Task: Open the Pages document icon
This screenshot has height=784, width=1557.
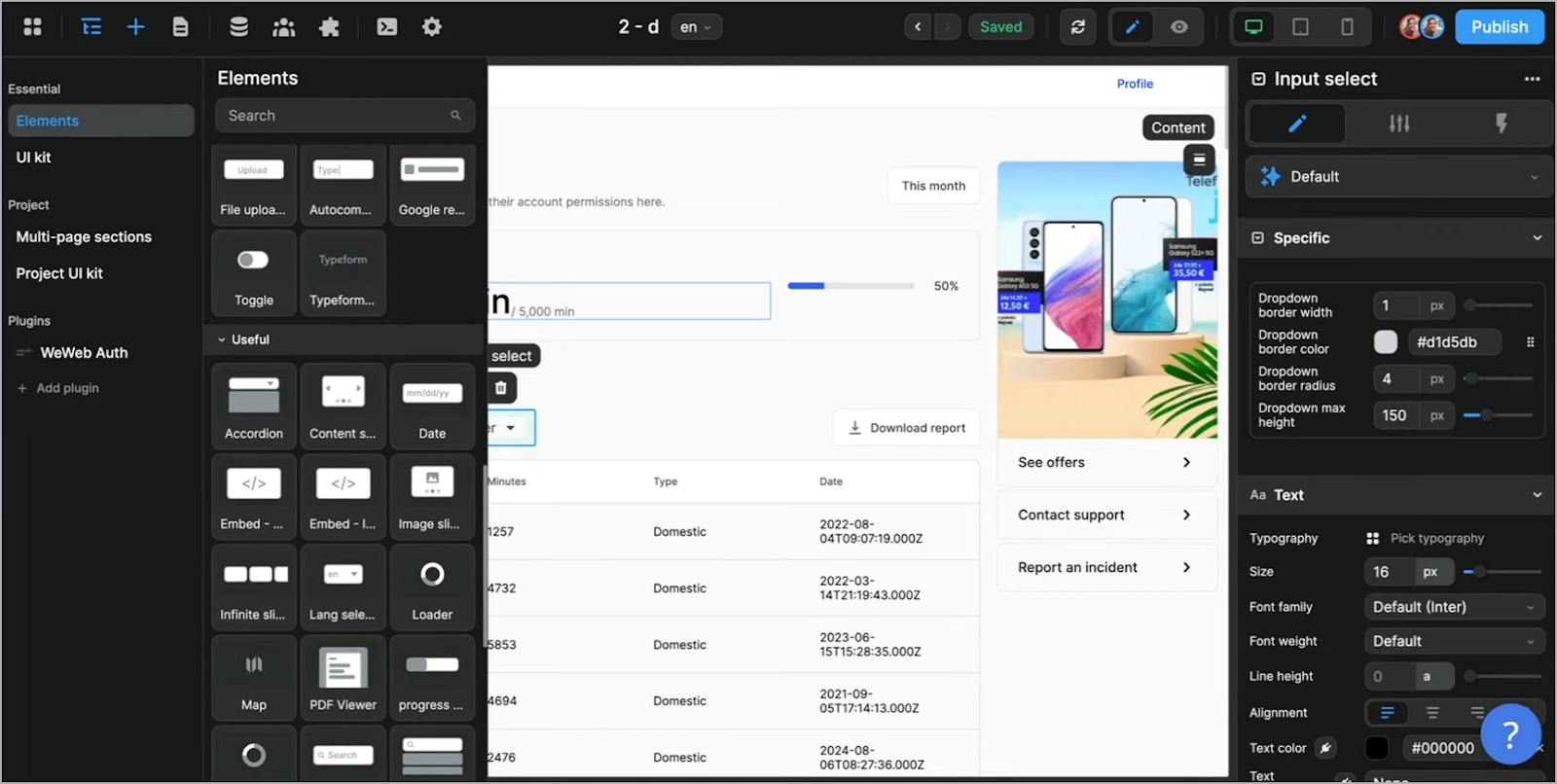Action: click(180, 27)
